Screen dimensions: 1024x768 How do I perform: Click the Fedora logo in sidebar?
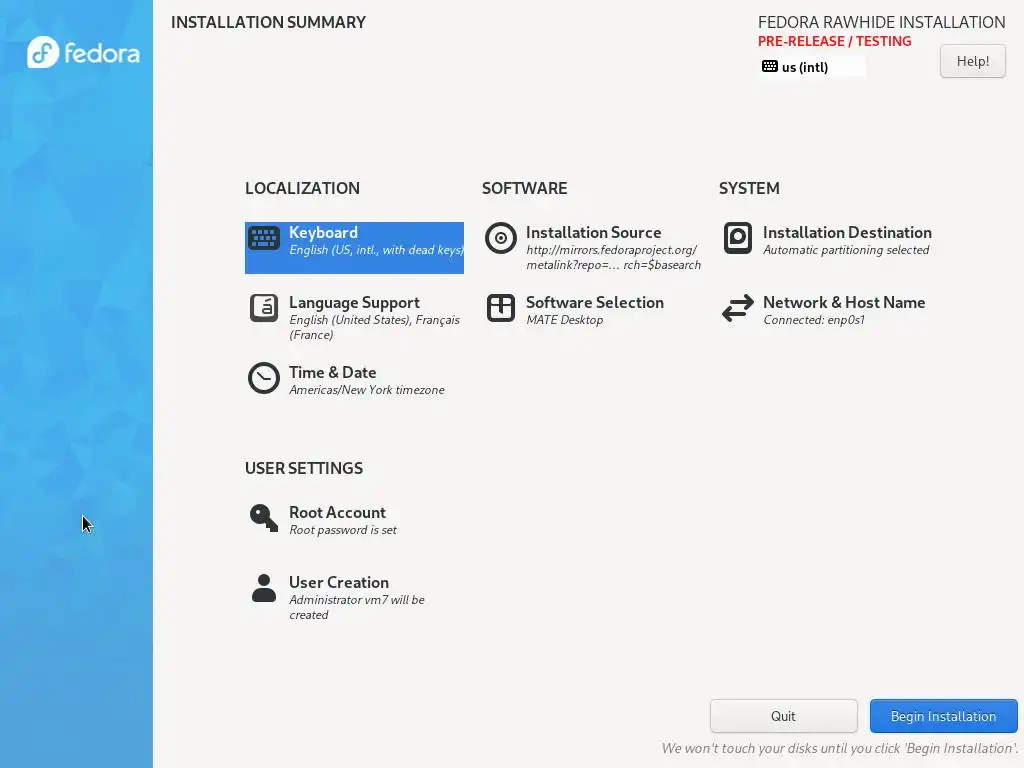[83, 52]
